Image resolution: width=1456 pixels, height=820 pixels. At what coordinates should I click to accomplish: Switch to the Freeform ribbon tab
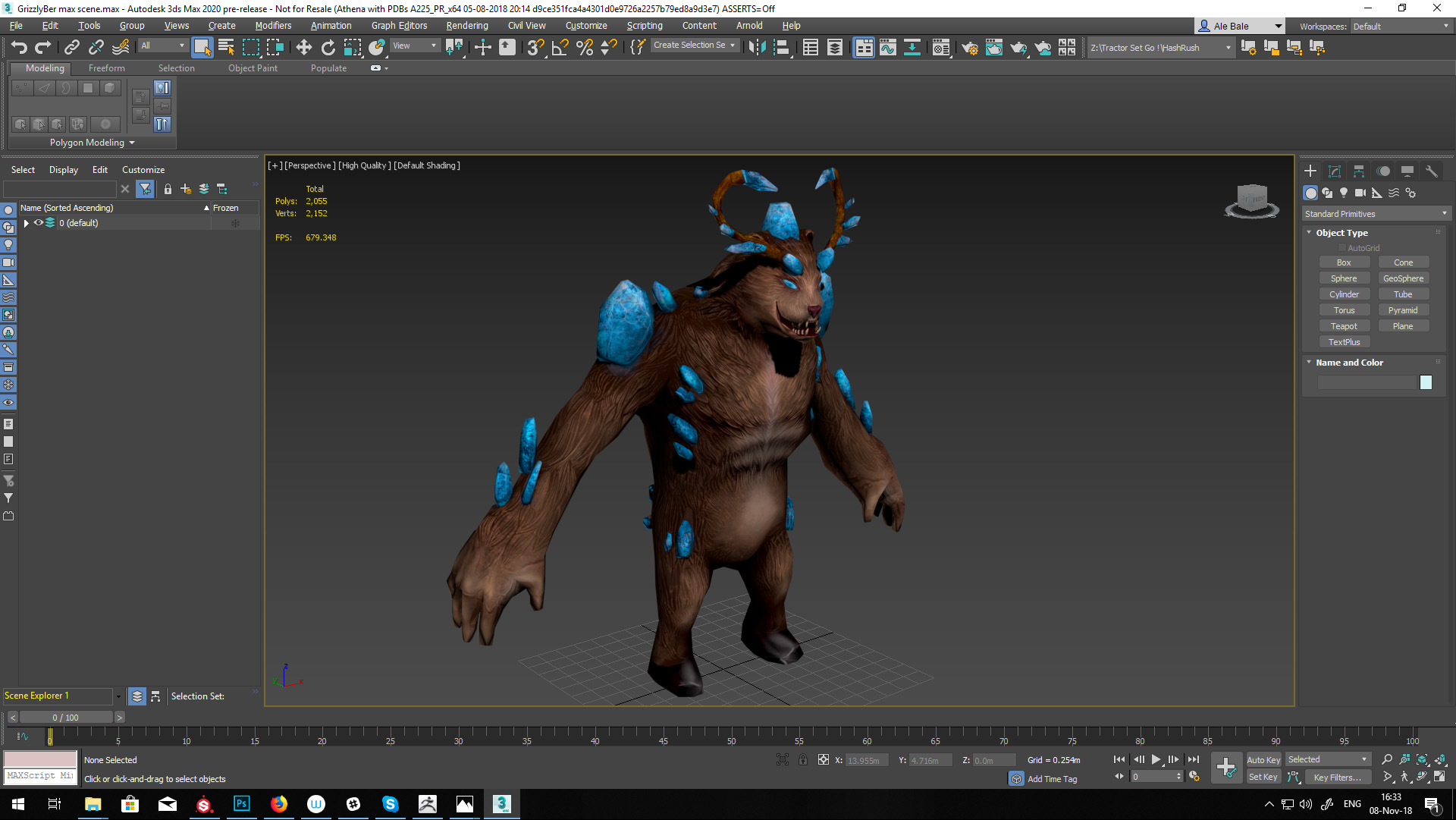[x=106, y=68]
